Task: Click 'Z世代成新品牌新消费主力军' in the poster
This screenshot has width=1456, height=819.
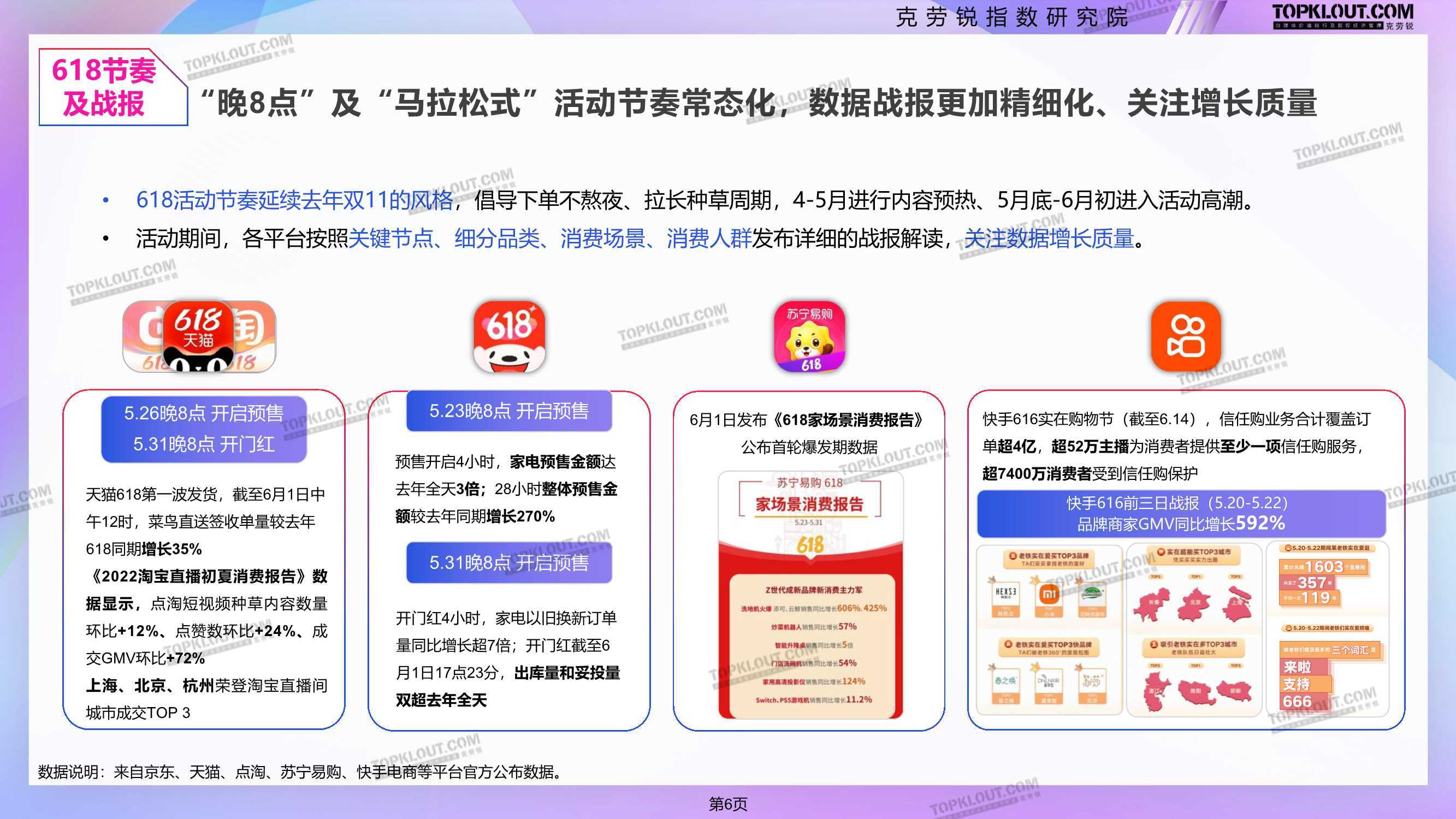Action: [x=814, y=590]
